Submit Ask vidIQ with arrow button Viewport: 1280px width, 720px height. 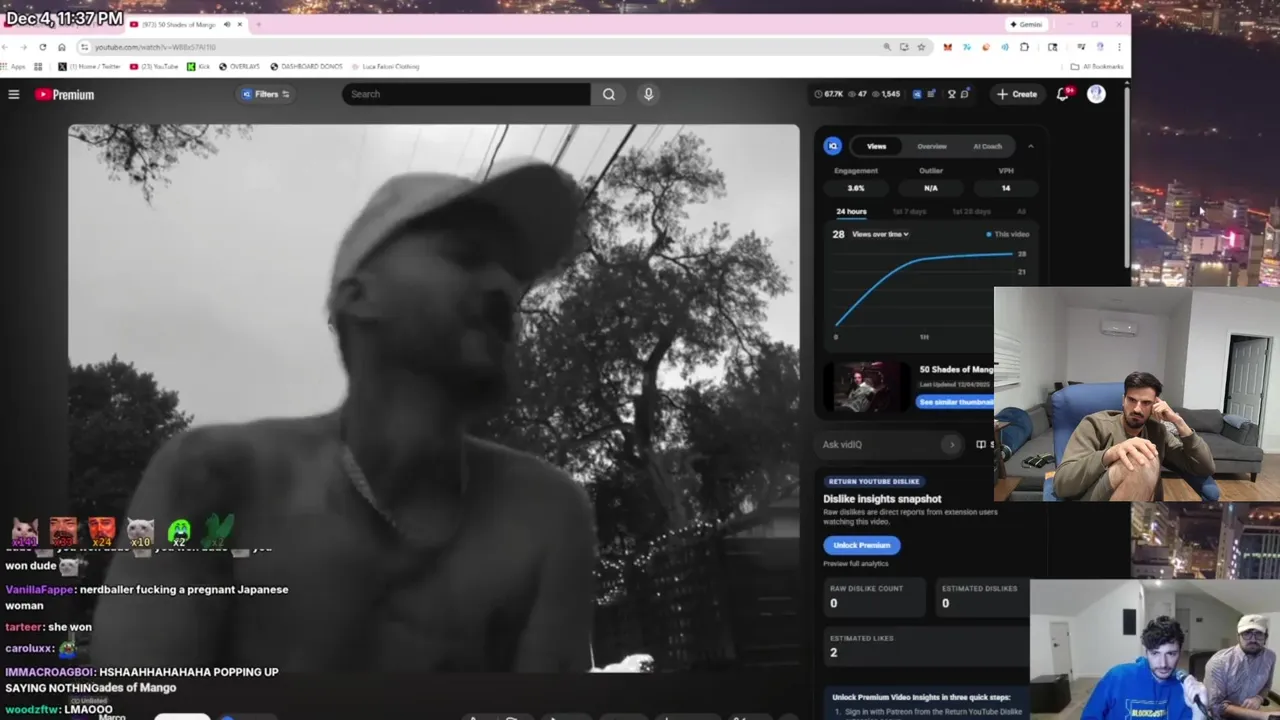(x=951, y=444)
